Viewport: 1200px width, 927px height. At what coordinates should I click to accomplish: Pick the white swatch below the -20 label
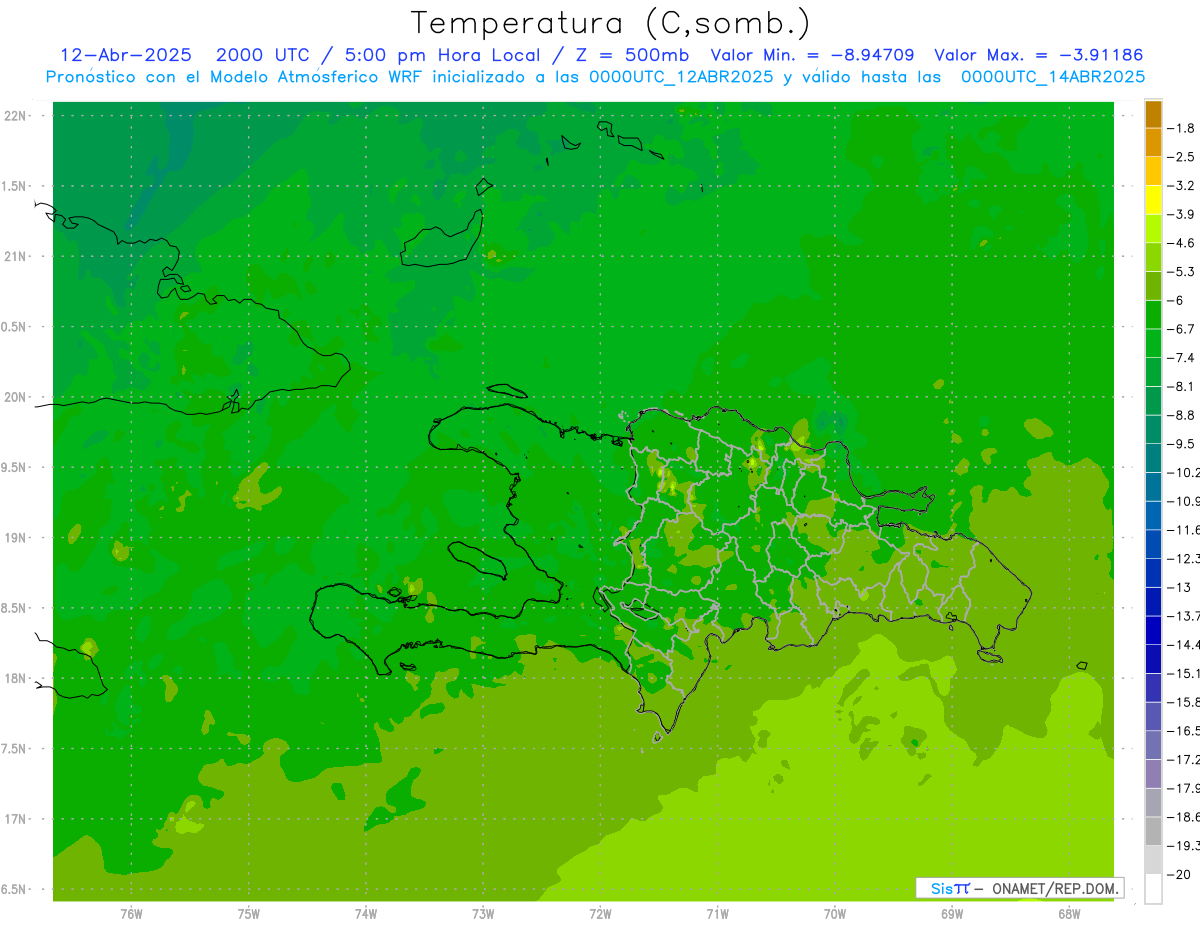pos(1153,889)
